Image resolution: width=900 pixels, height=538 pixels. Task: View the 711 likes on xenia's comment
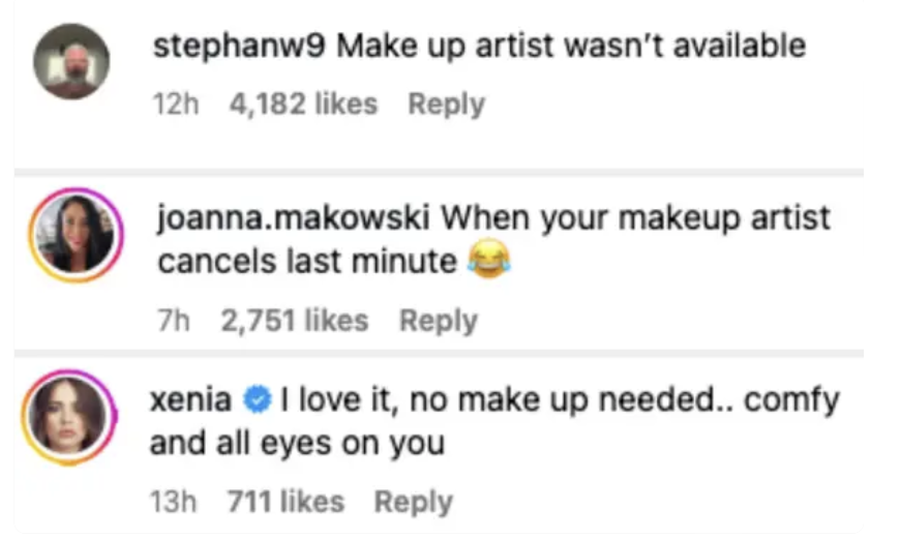coord(284,502)
